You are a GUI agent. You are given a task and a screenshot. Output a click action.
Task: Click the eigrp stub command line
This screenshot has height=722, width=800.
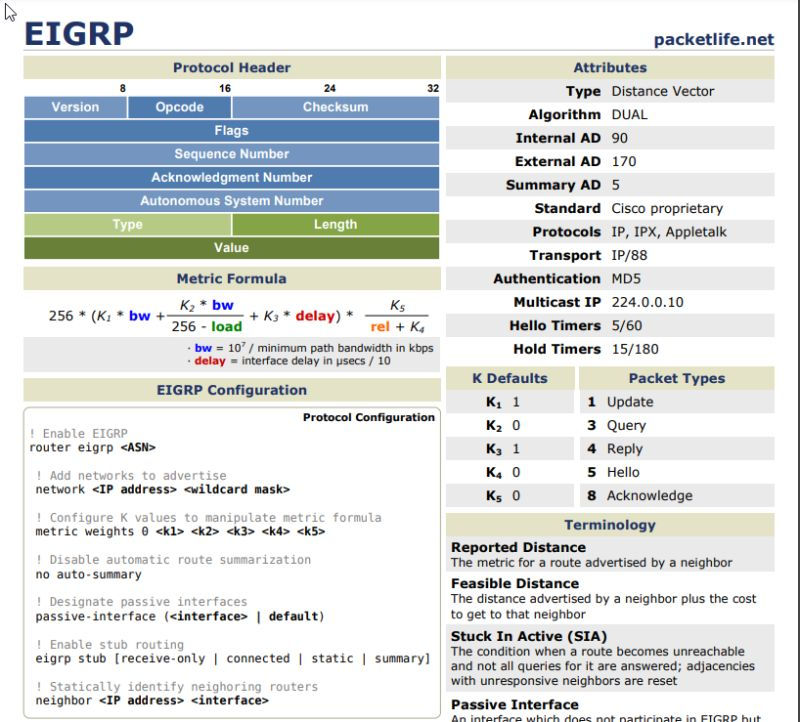233,659
